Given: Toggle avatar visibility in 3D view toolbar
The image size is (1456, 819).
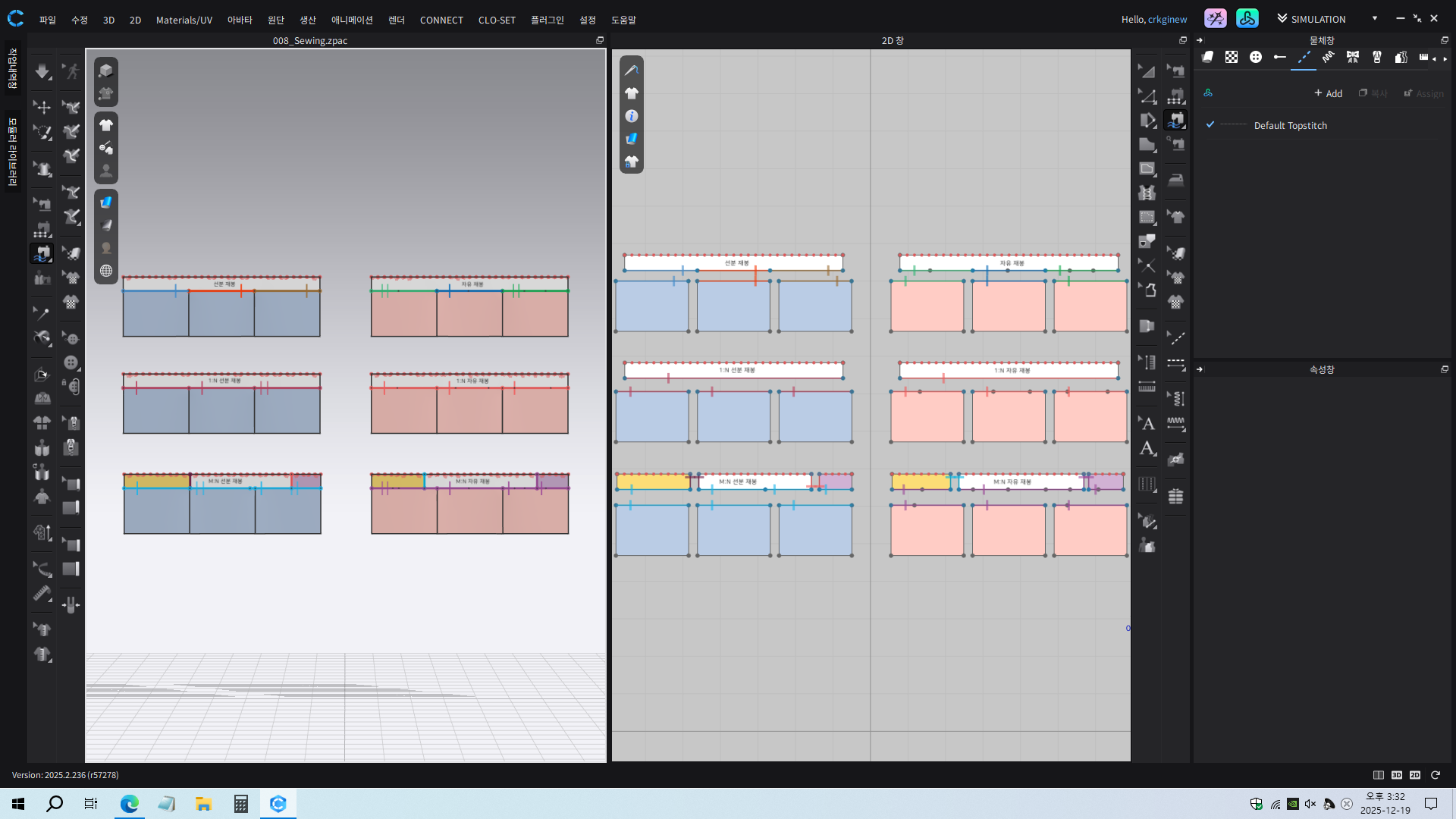Looking at the screenshot, I should tap(106, 171).
